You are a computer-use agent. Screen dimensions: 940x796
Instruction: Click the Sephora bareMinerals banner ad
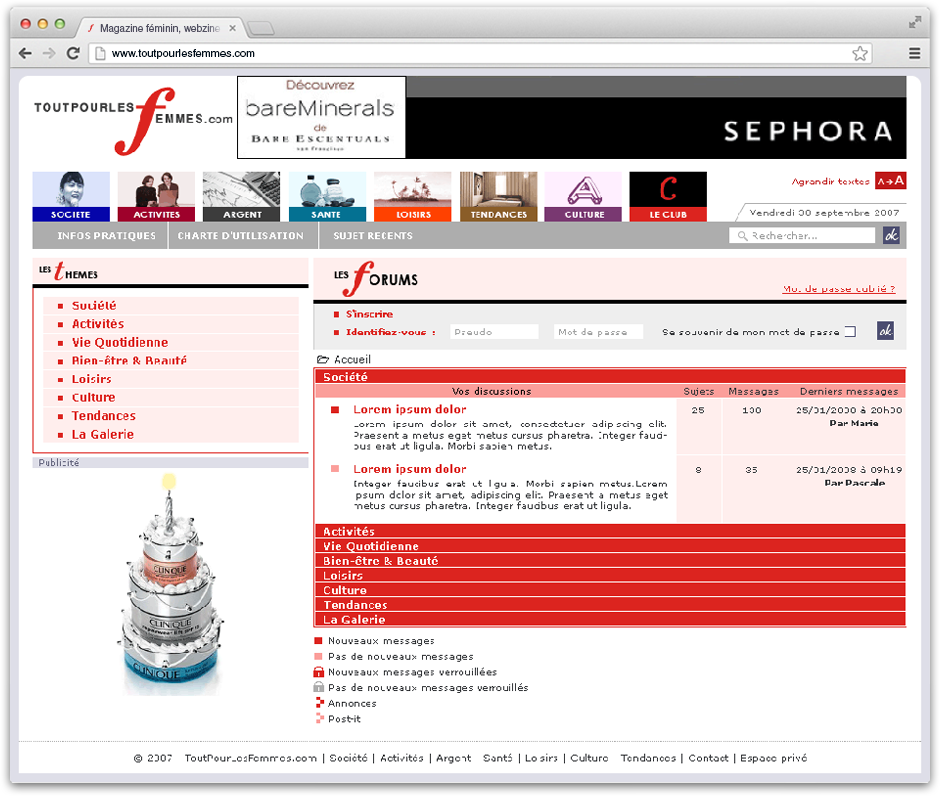point(571,117)
